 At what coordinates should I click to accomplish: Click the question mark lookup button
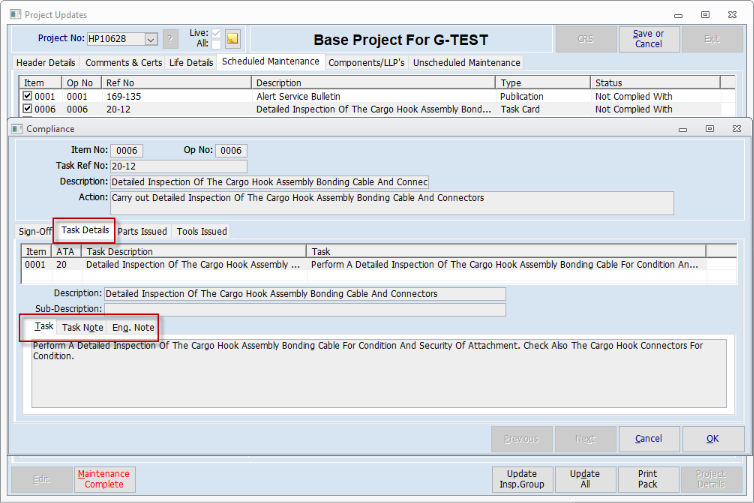click(170, 39)
